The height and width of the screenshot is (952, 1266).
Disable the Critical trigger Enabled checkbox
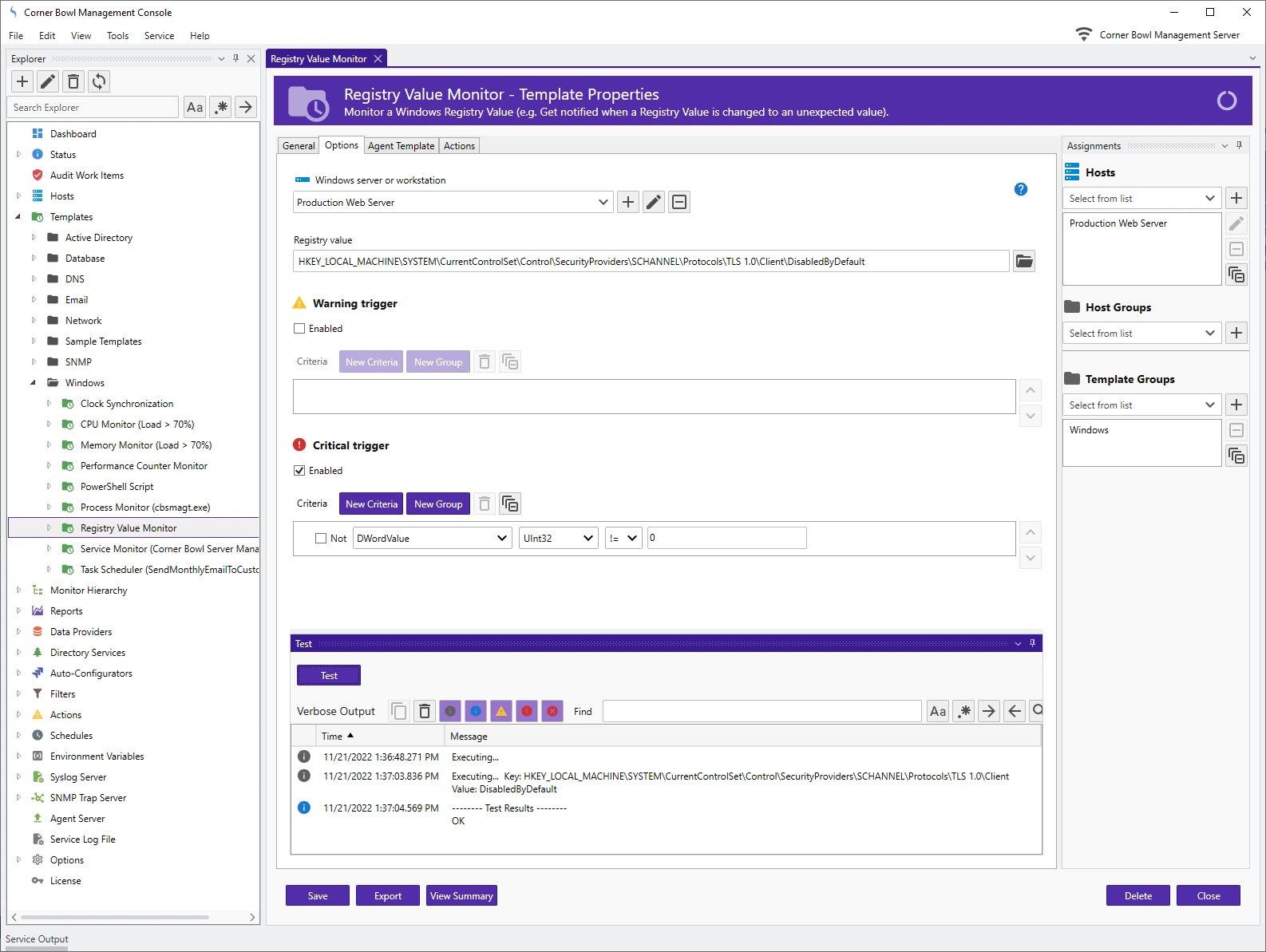tap(299, 471)
